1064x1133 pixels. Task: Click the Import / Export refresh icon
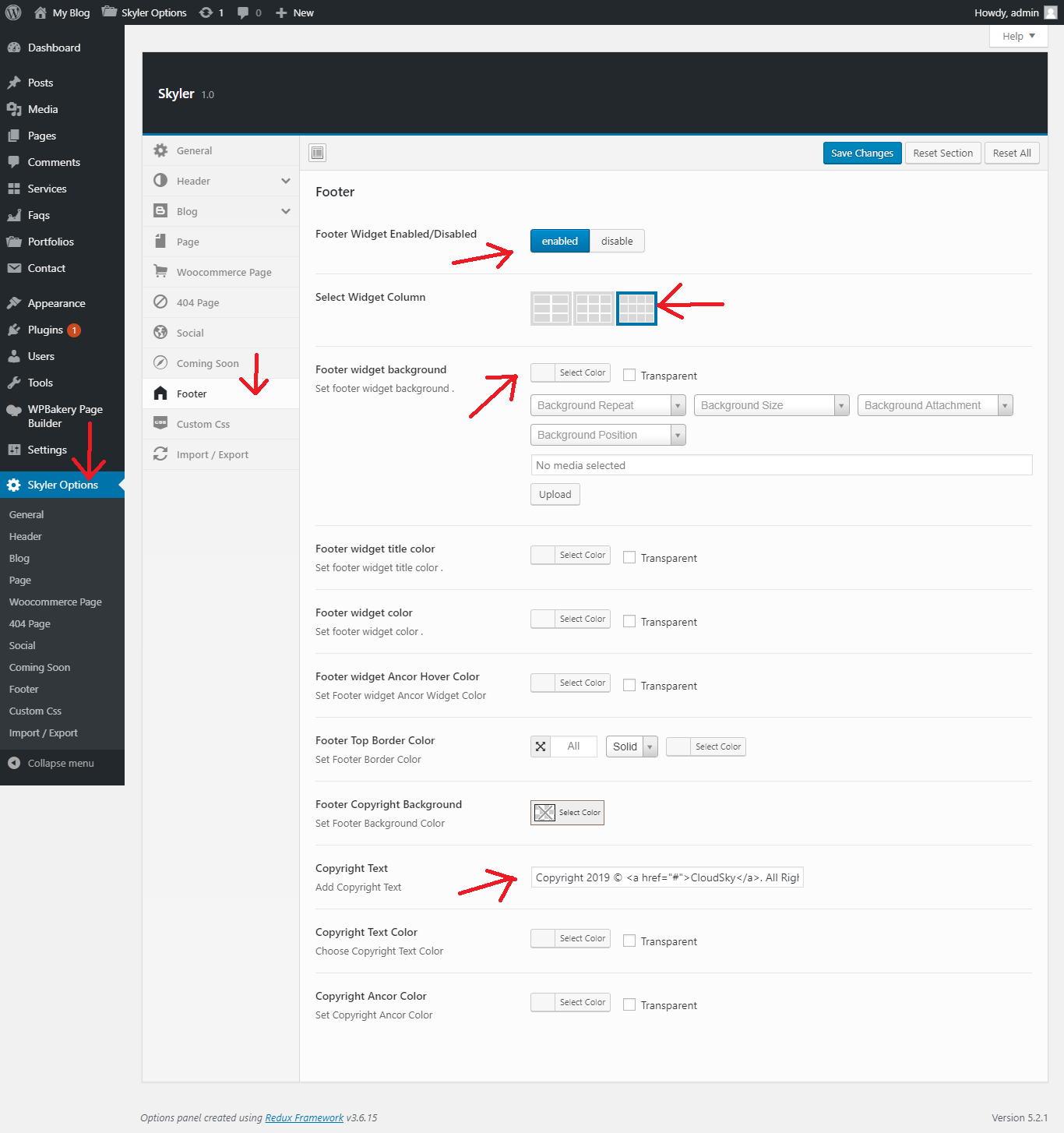[x=160, y=454]
